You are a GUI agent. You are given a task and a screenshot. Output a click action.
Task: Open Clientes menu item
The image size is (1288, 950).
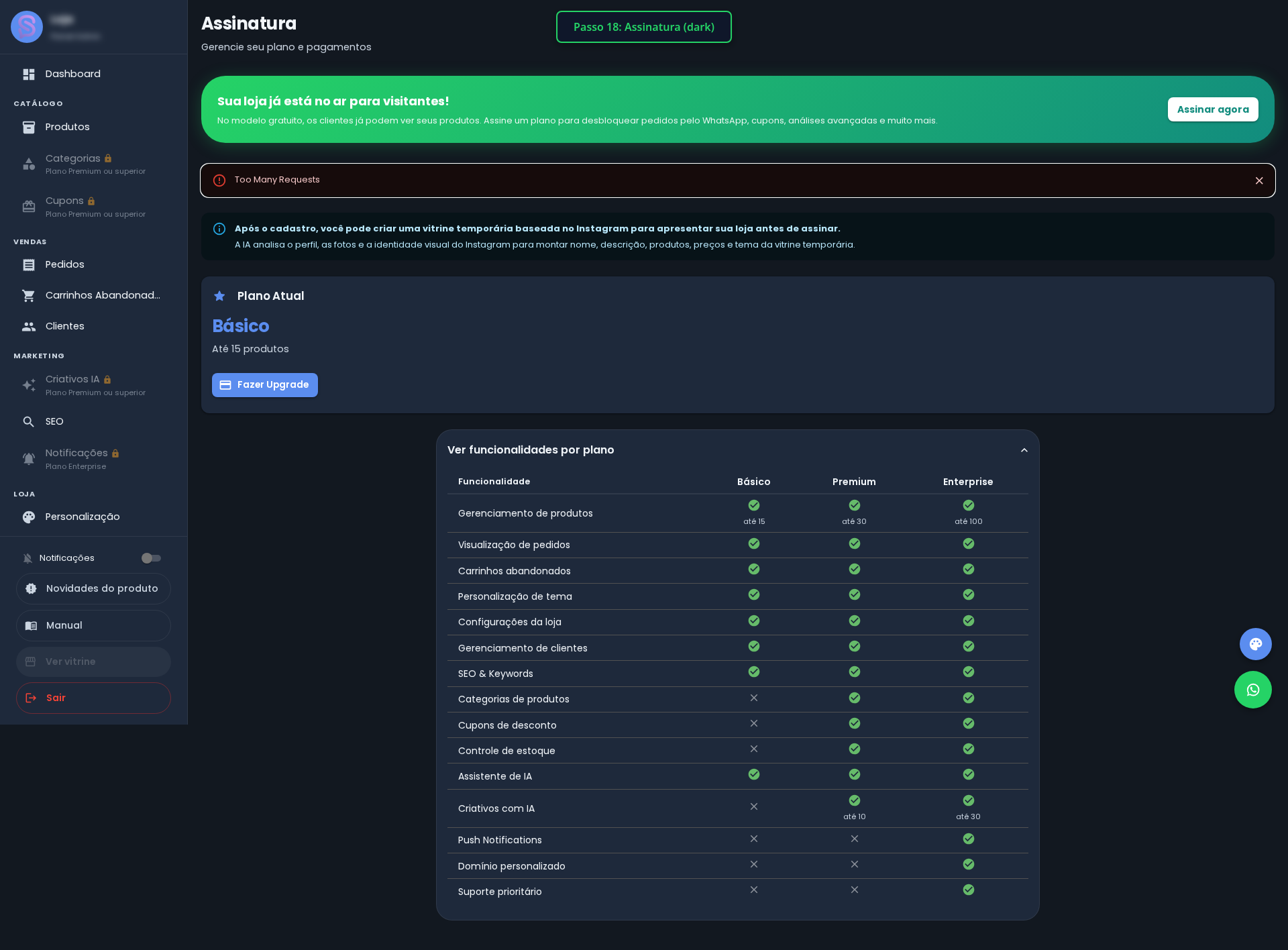coord(93,327)
